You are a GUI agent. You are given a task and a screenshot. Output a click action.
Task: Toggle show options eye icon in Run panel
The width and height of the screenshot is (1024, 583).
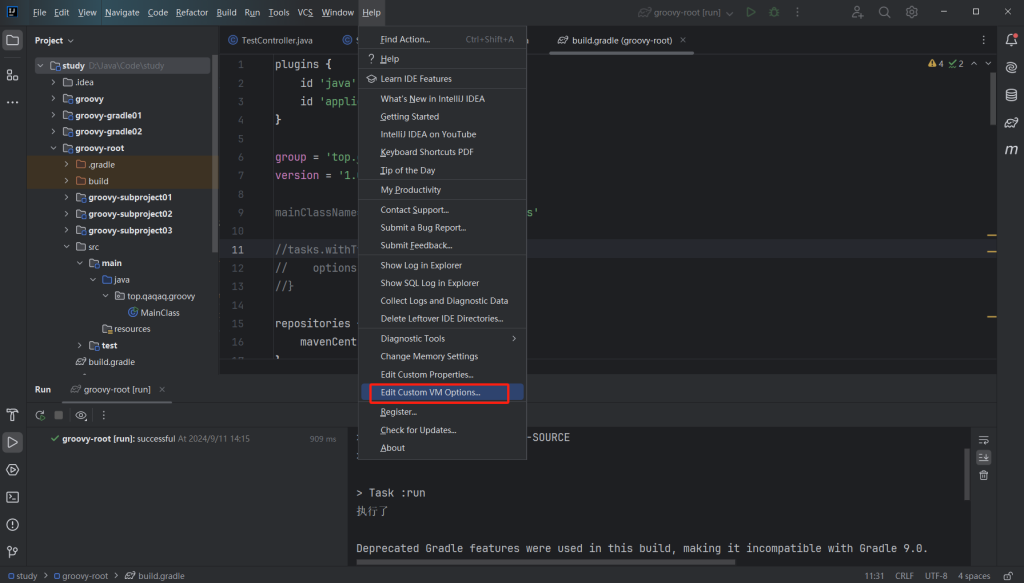81,415
